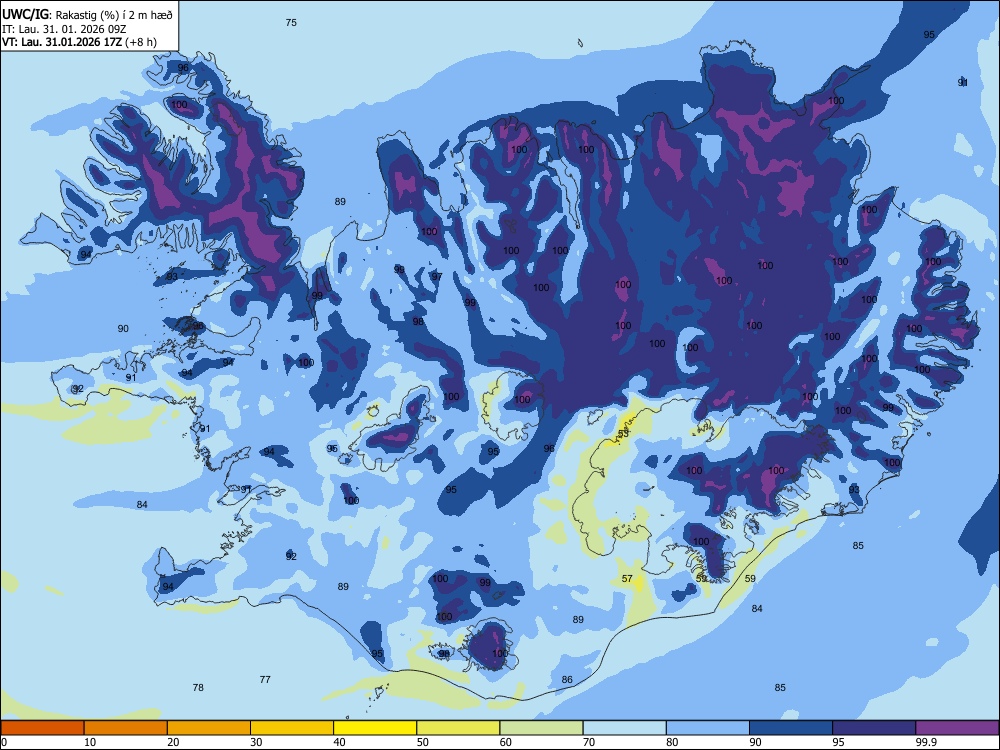Viewport: 1000px width, 750px height.
Task: Click the title 'UWC/IG: Rakastig (%) í 2 m hæð'
Action: [87, 14]
